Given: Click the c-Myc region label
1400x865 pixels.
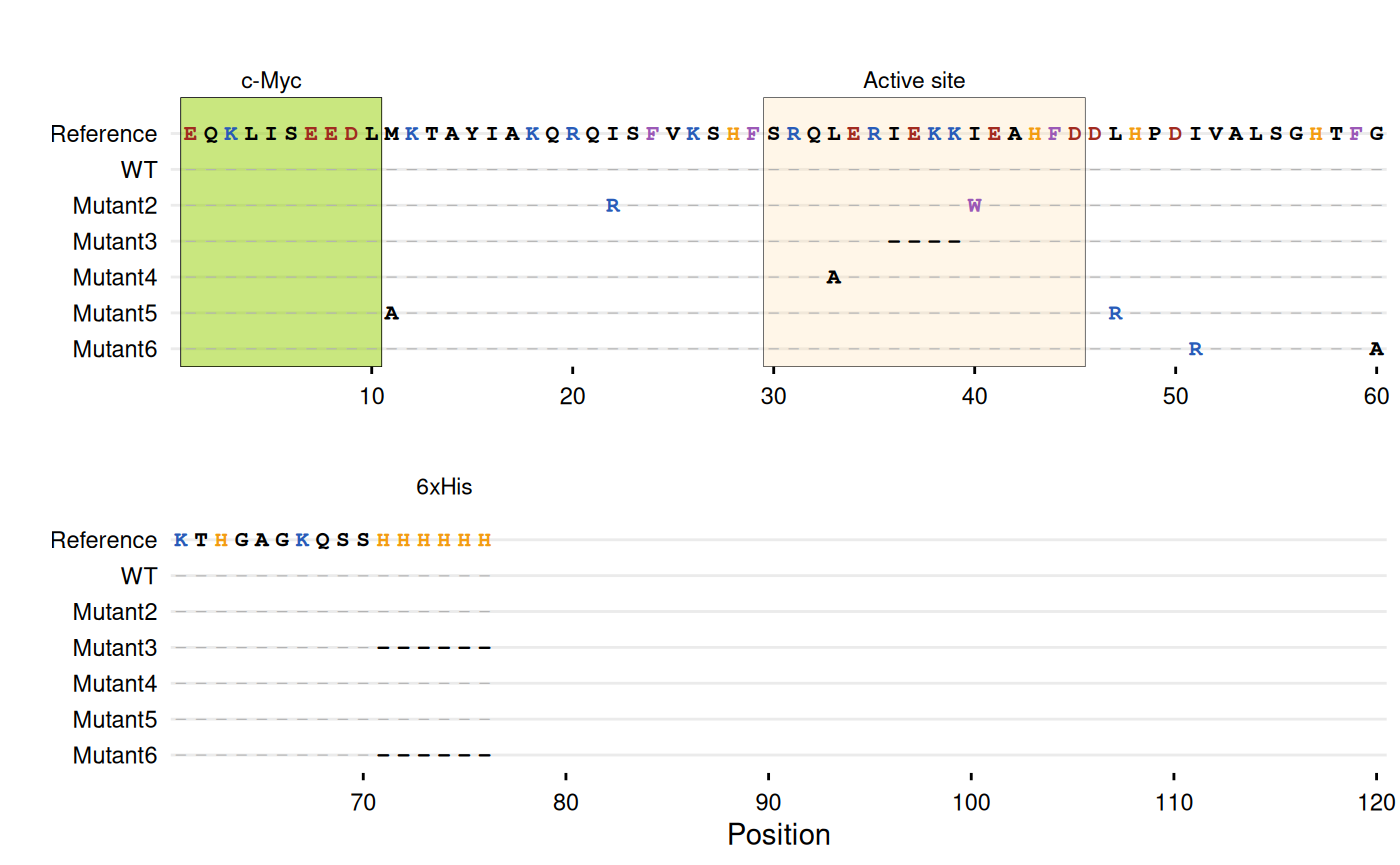Looking at the screenshot, I should (x=271, y=81).
